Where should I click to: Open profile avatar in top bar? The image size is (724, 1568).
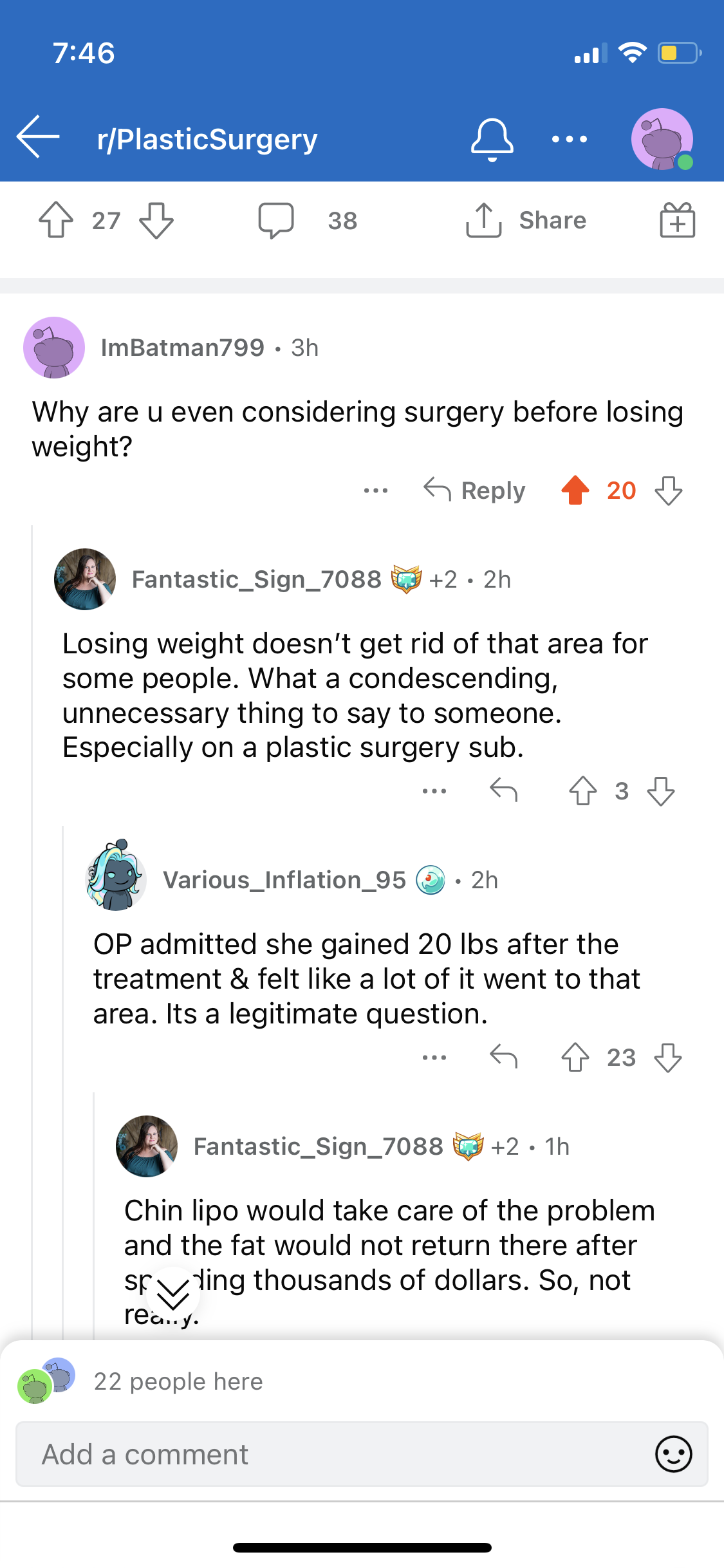click(662, 139)
